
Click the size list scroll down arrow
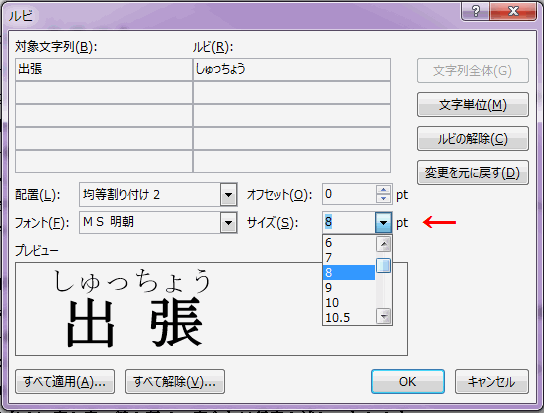click(x=384, y=316)
